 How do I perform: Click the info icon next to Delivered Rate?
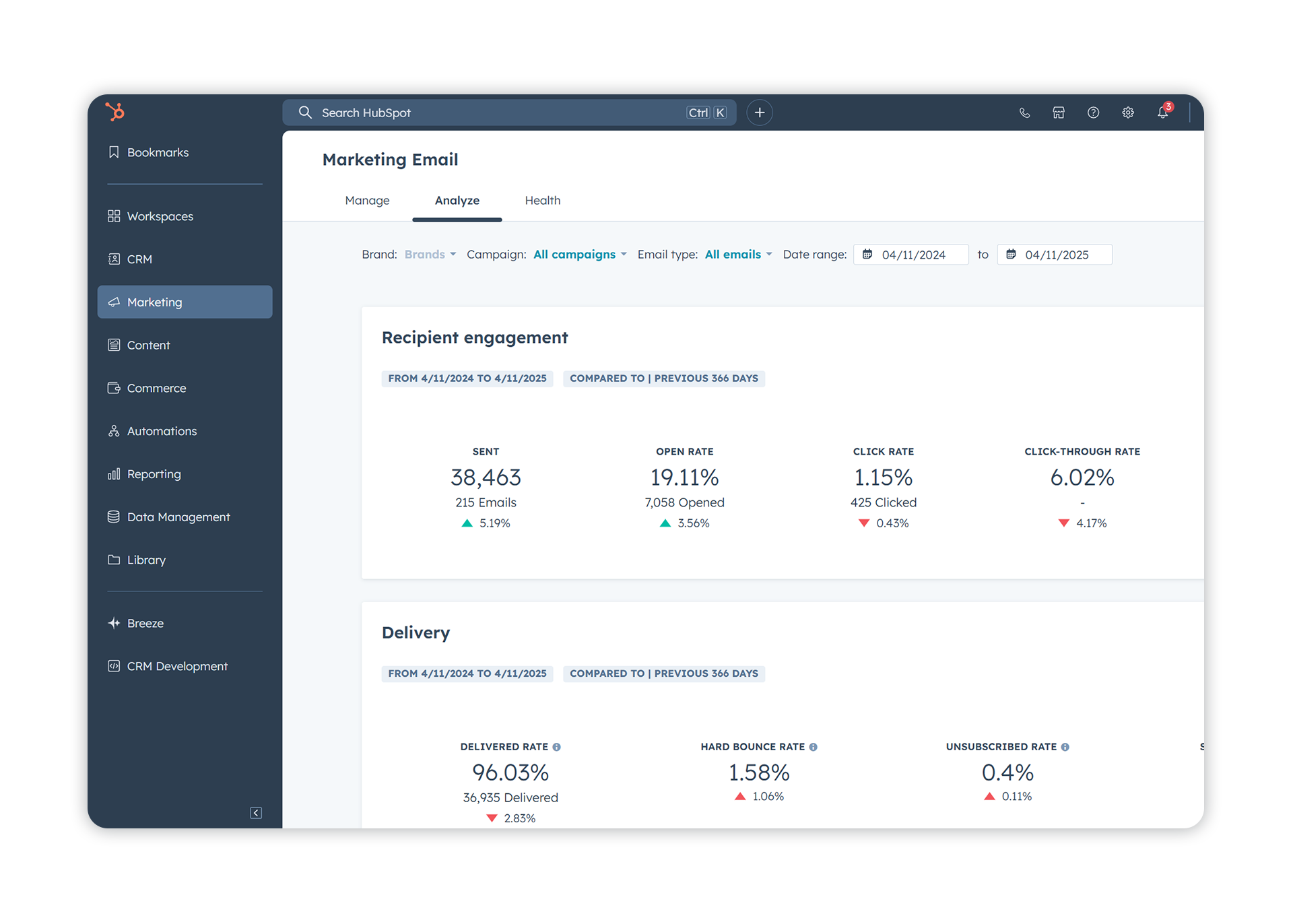(x=557, y=746)
